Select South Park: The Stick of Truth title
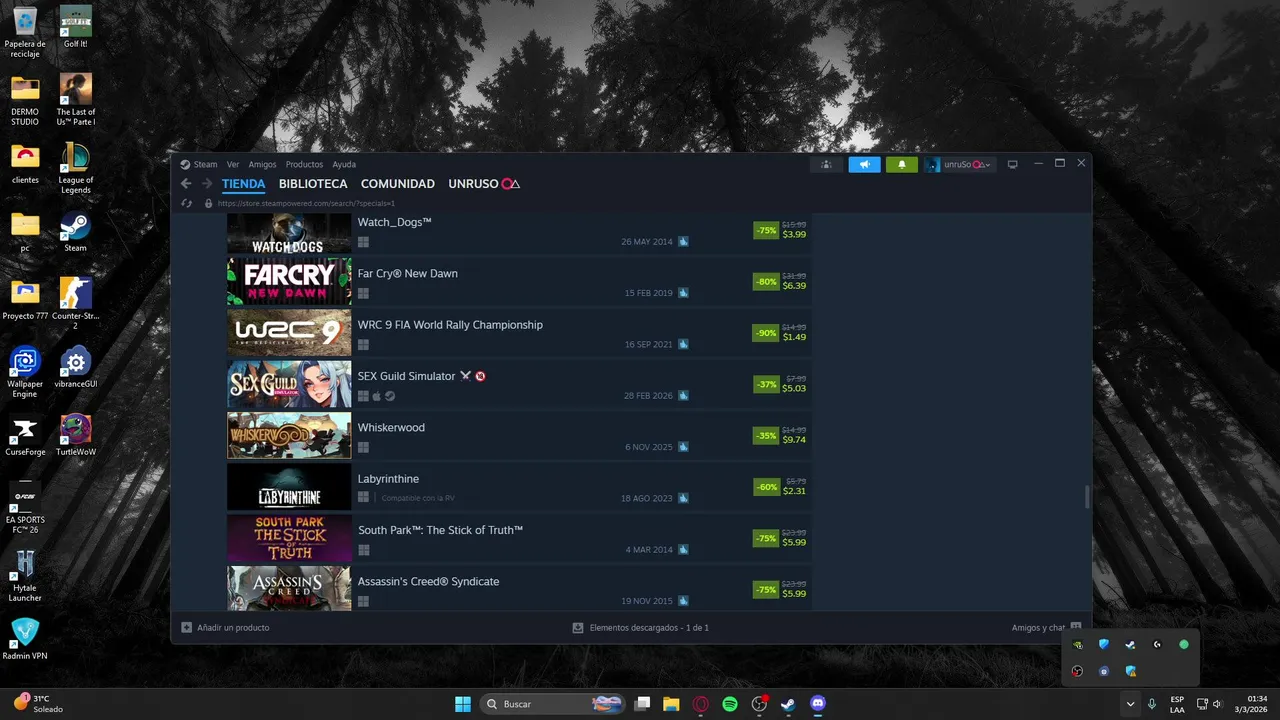Screen dimensions: 1280x720 (x=440, y=530)
